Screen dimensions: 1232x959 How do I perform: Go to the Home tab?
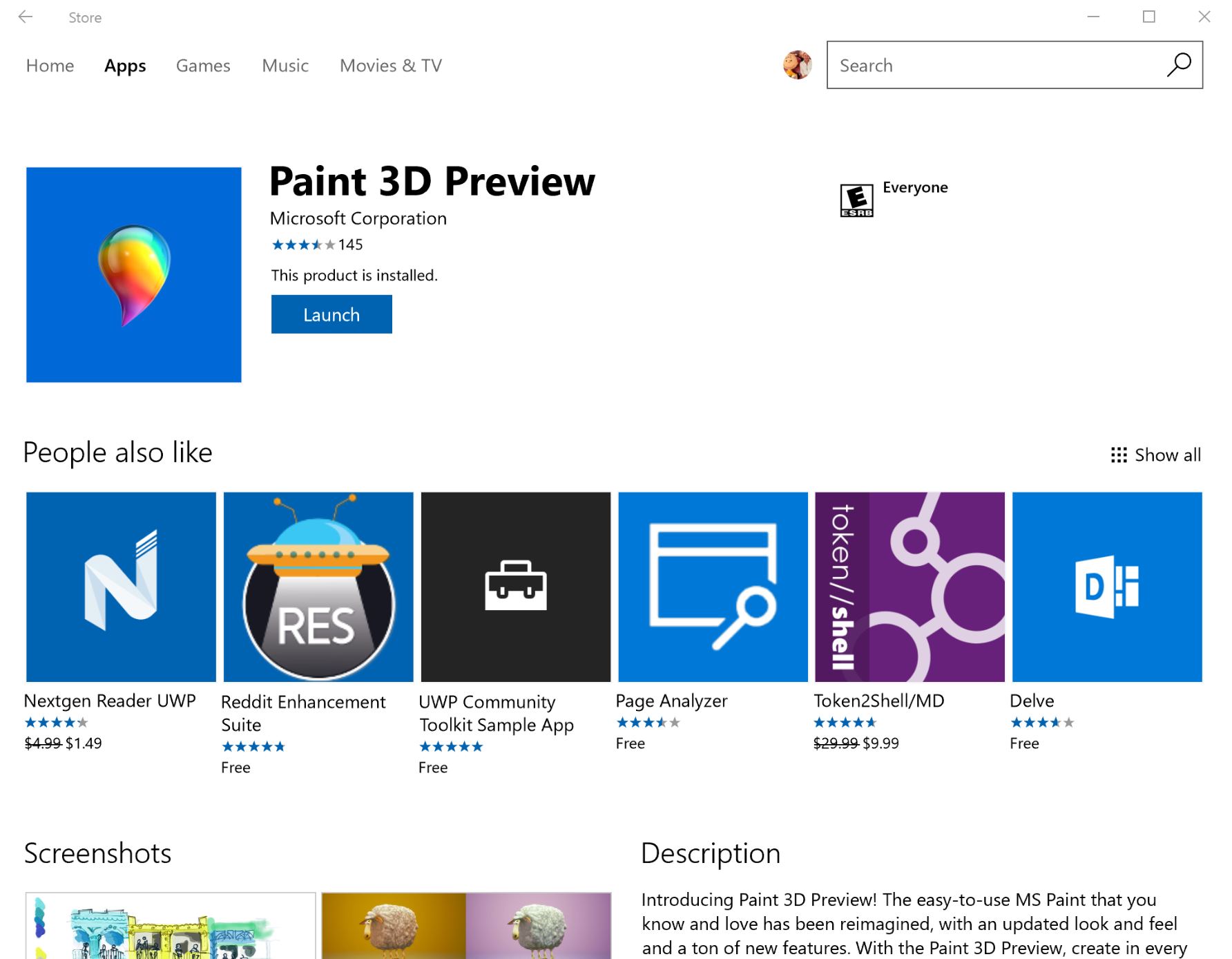point(50,66)
